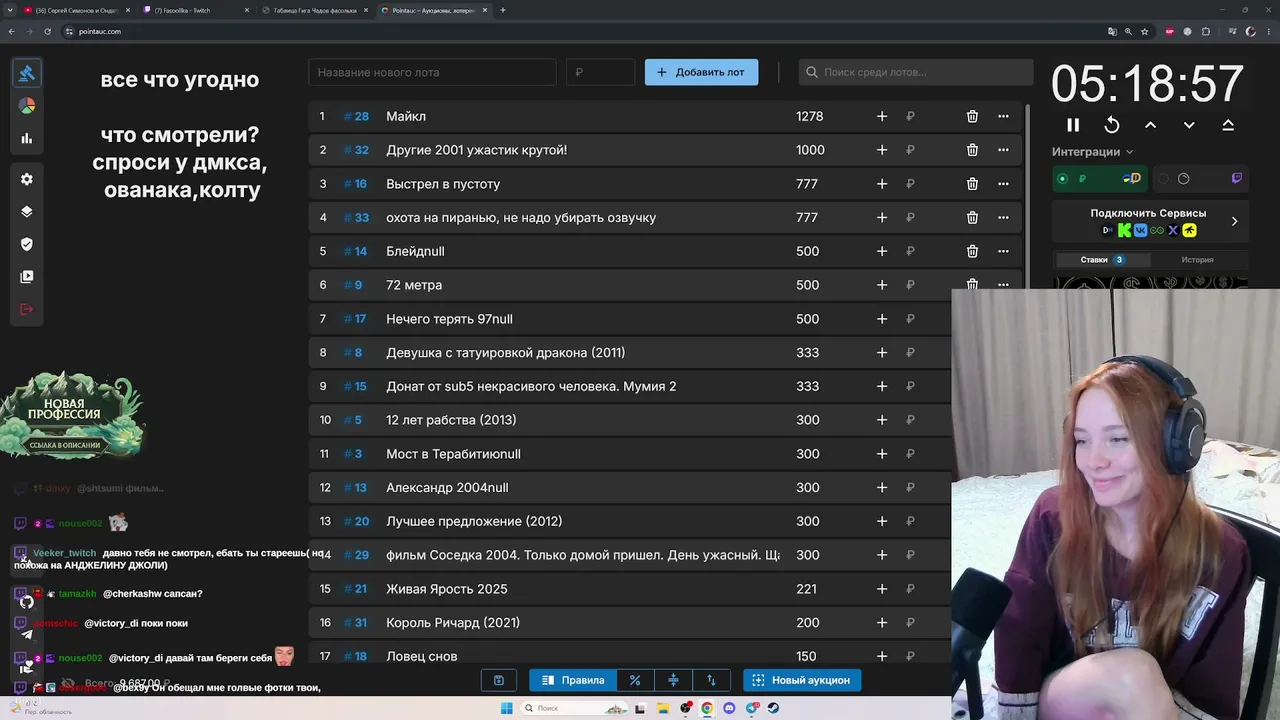
Task: Open more options for Блейдnull lot
Action: tap(1003, 251)
